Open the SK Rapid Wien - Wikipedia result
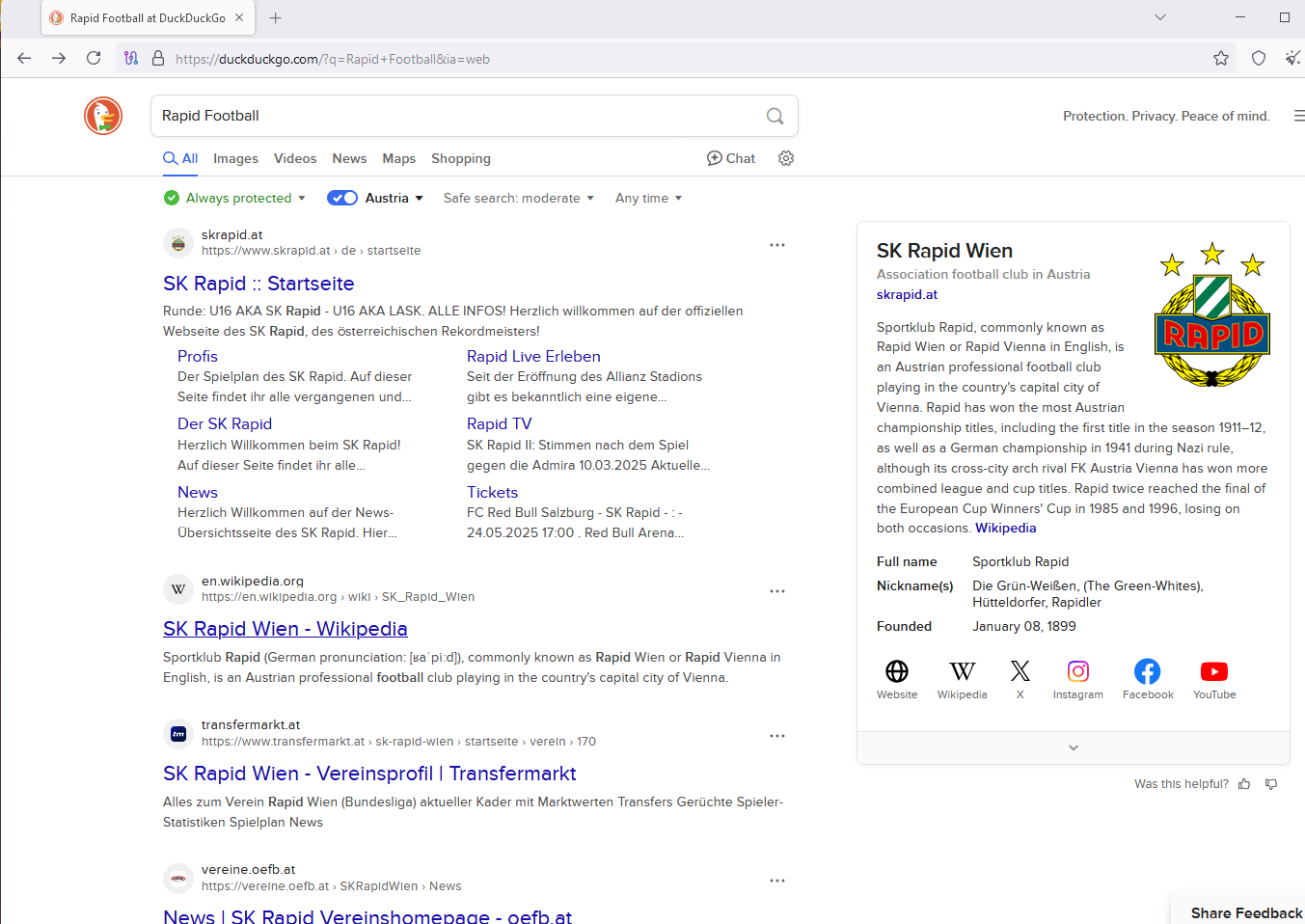 pyautogui.click(x=285, y=629)
